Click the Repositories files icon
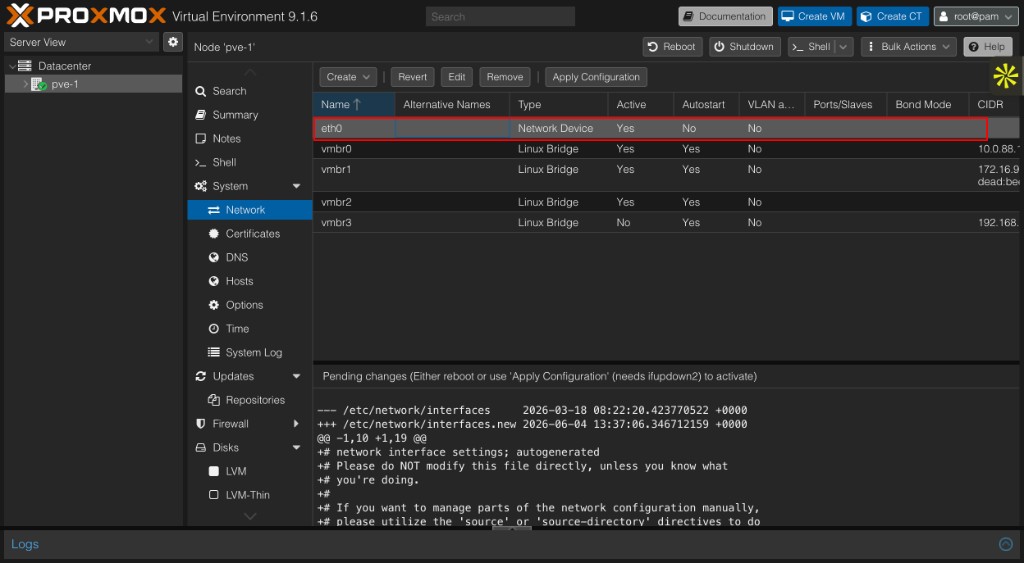 click(x=214, y=400)
